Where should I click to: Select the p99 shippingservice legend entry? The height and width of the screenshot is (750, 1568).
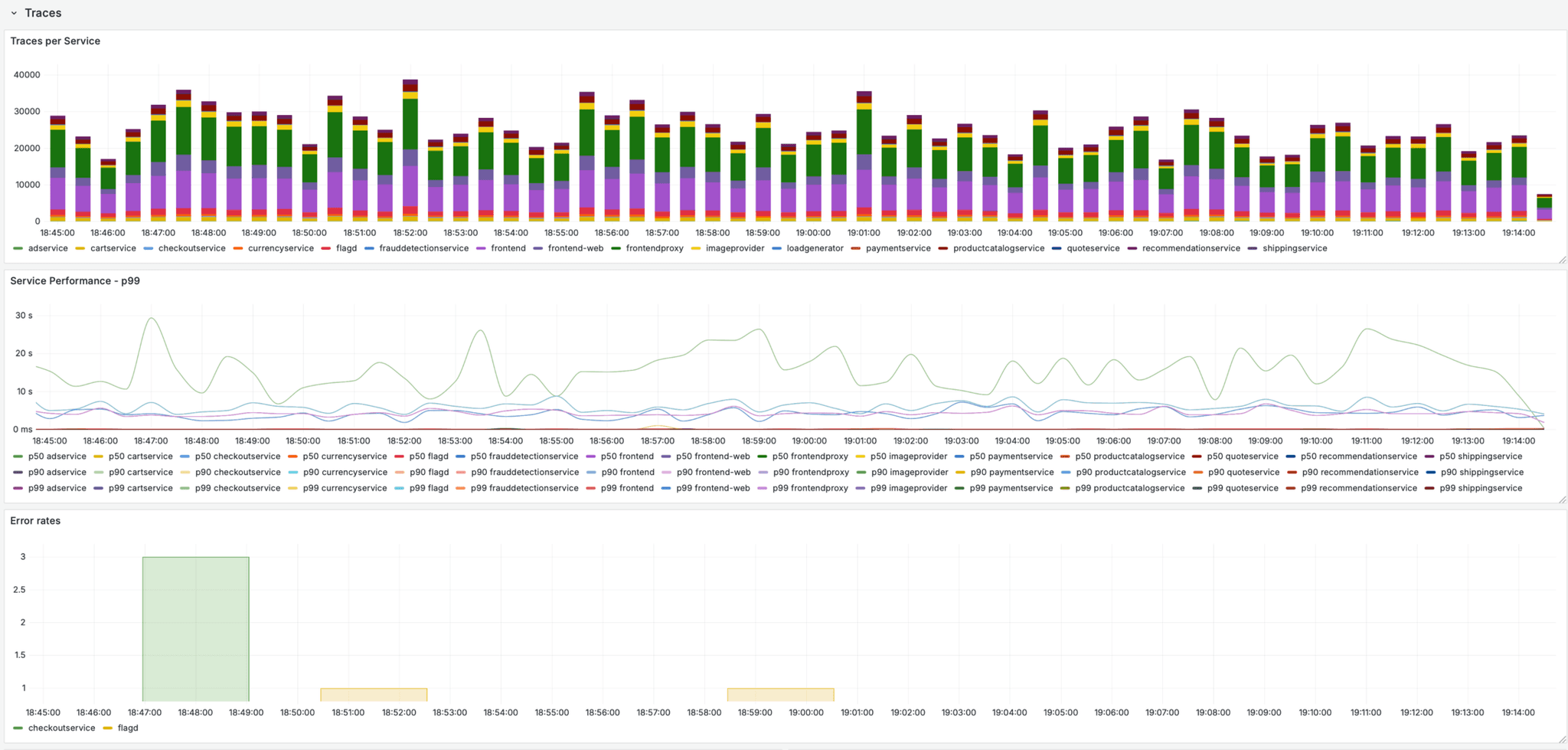point(1481,488)
